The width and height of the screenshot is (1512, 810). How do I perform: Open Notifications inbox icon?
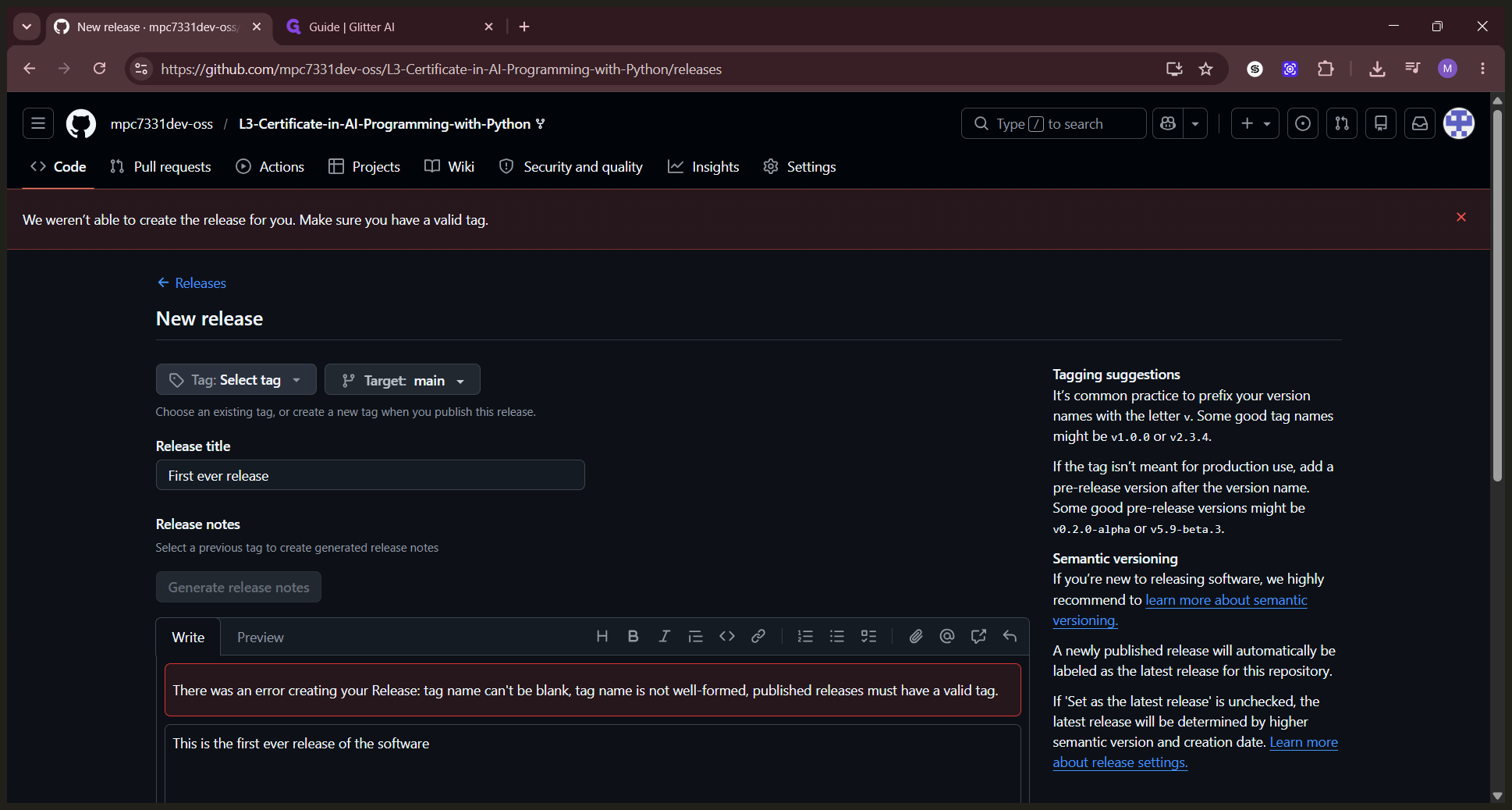tap(1419, 123)
